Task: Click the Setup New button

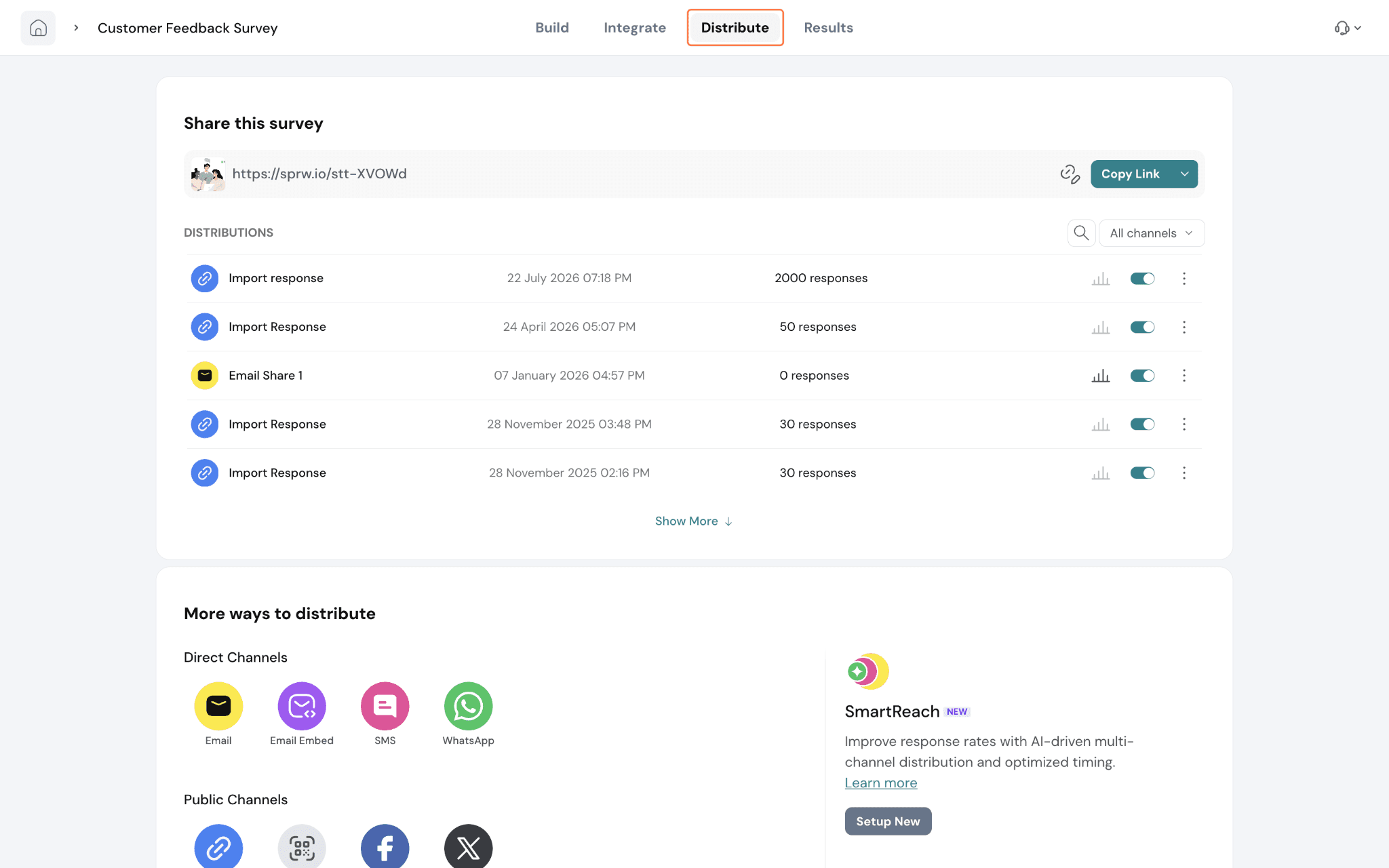Action: 888,821
